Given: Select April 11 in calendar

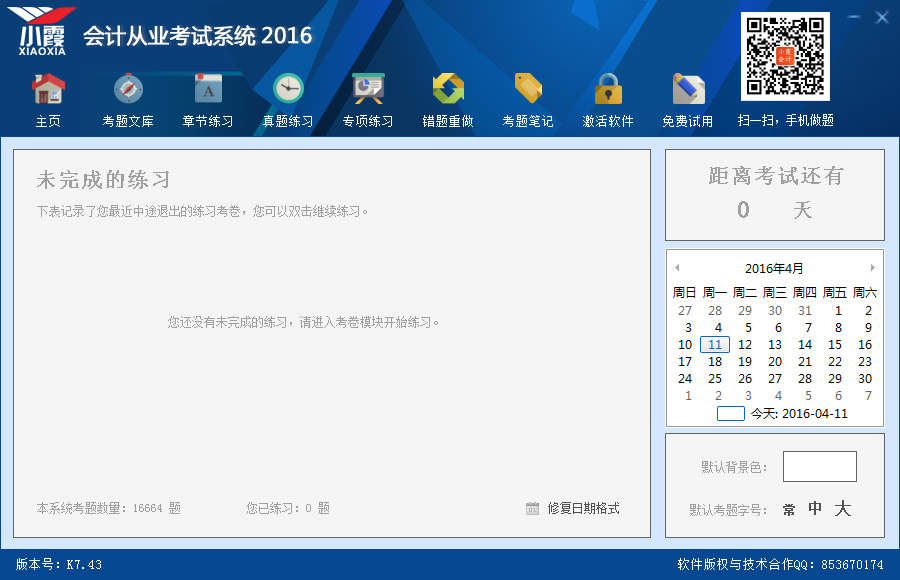Looking at the screenshot, I should 715,345.
